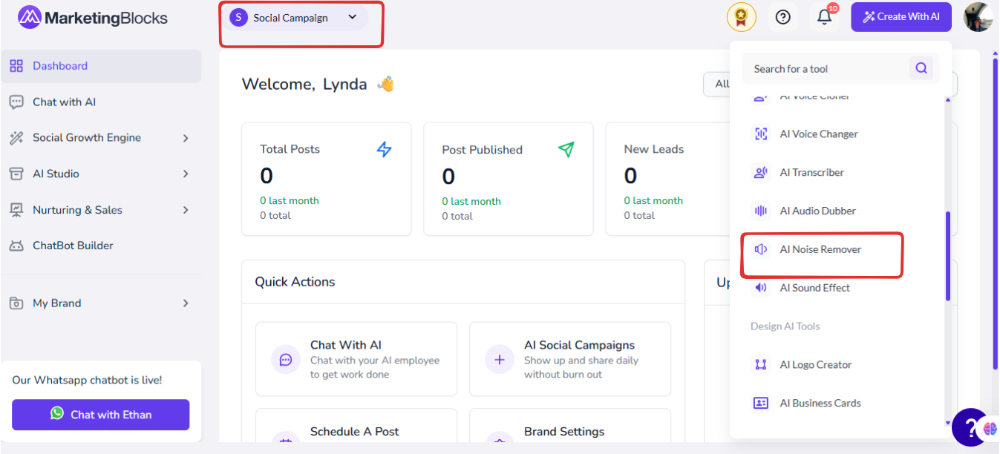
Task: Click the Quick Actions heading
Action: click(295, 282)
